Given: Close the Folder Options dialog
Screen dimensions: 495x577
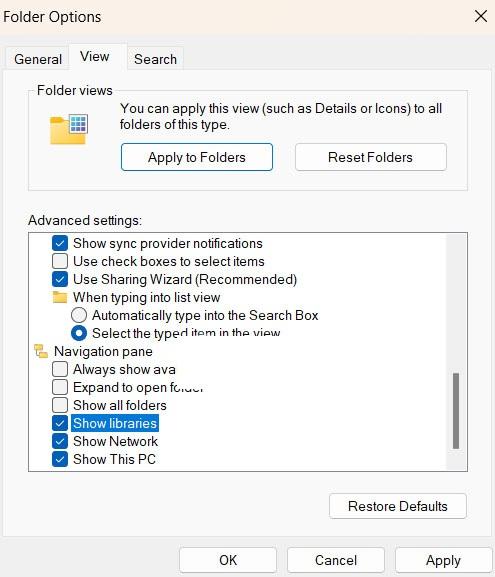Looking at the screenshot, I should [481, 16].
